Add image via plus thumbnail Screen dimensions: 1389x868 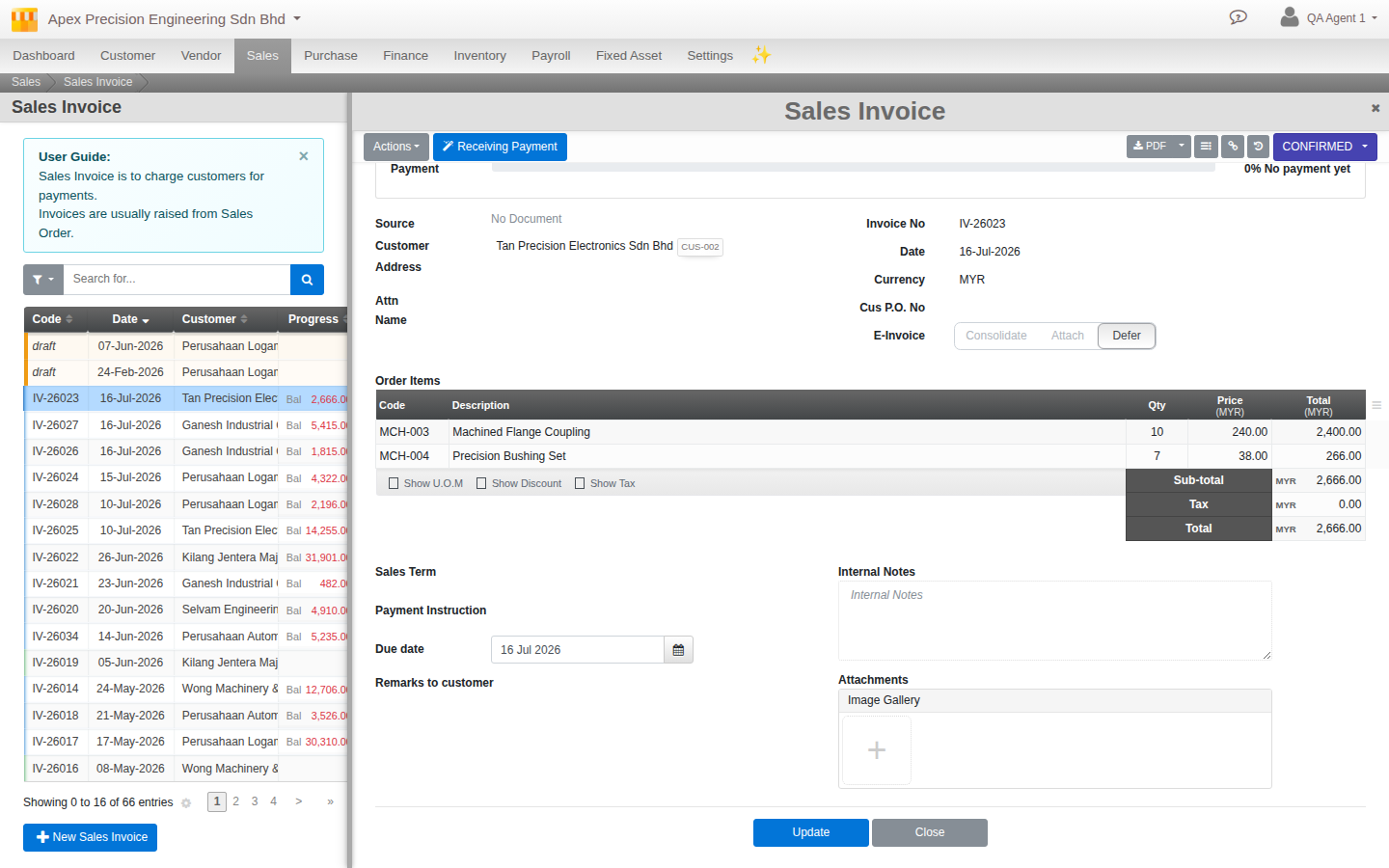(877, 750)
